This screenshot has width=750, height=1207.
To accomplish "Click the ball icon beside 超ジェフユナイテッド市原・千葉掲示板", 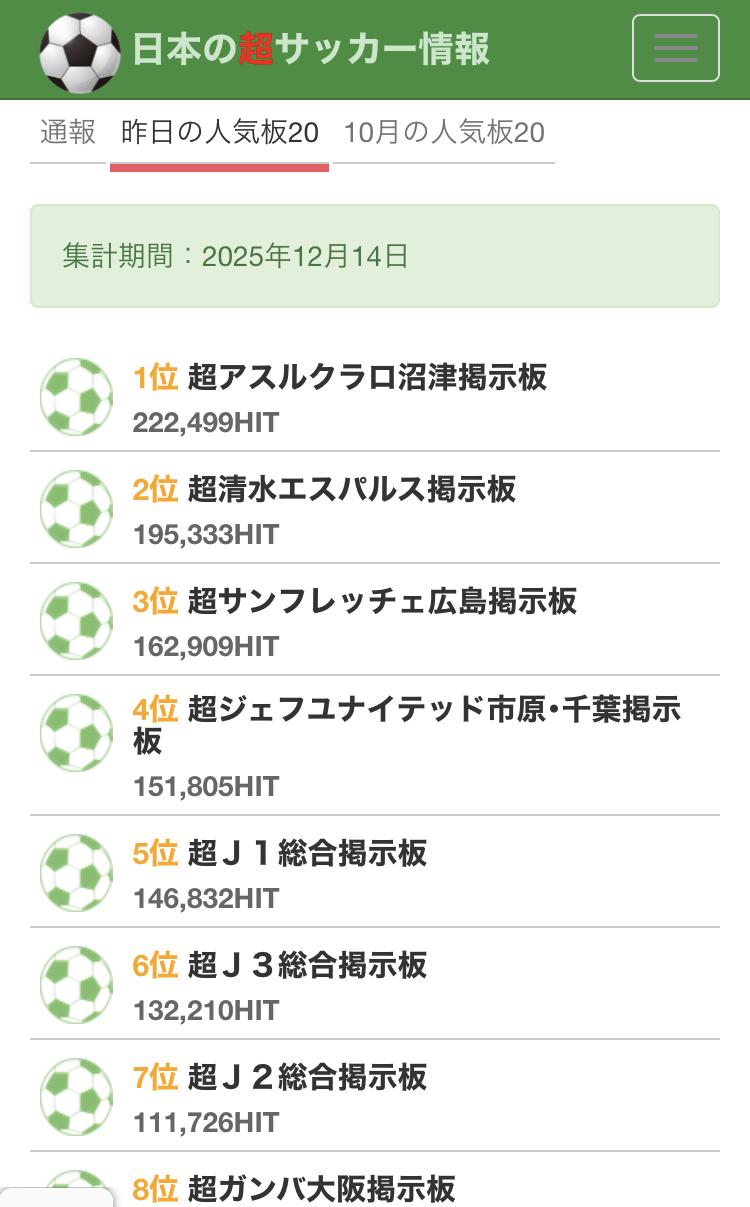I will pos(76,733).
